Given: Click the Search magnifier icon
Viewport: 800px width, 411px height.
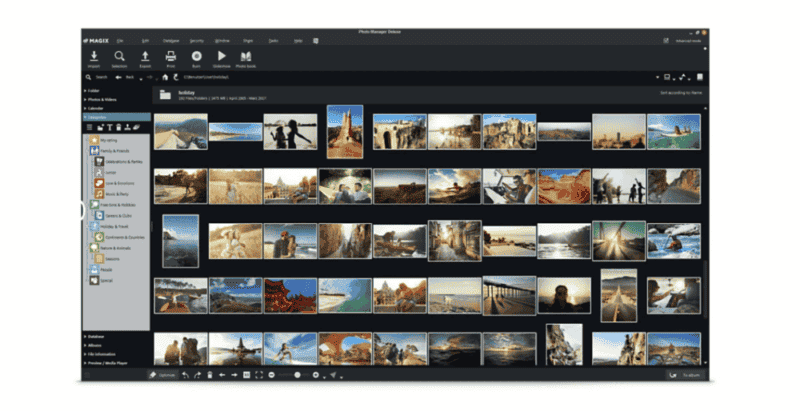Looking at the screenshot, I should click(x=88, y=78).
